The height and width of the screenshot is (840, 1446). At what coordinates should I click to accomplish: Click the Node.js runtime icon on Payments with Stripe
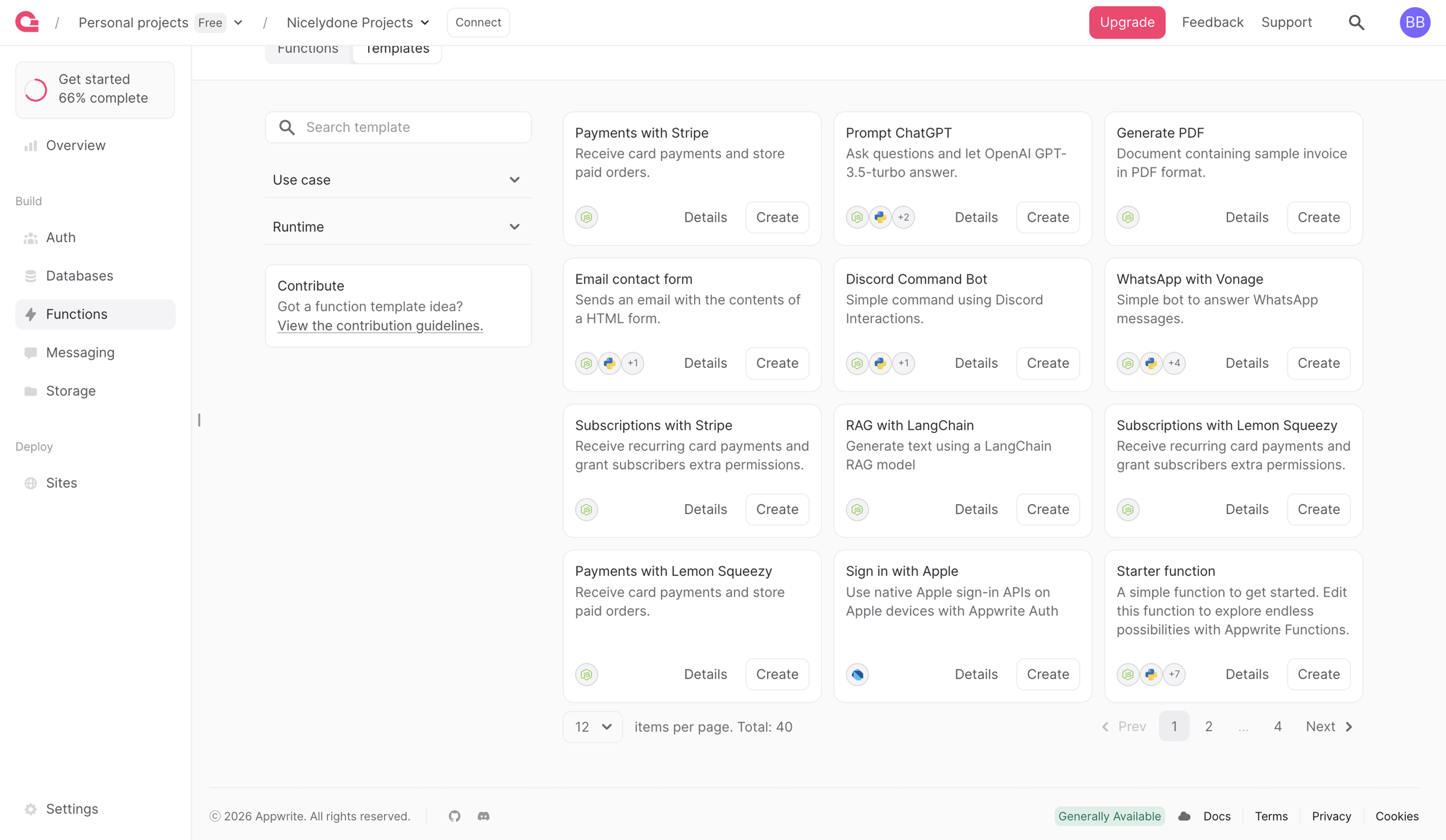pos(586,217)
